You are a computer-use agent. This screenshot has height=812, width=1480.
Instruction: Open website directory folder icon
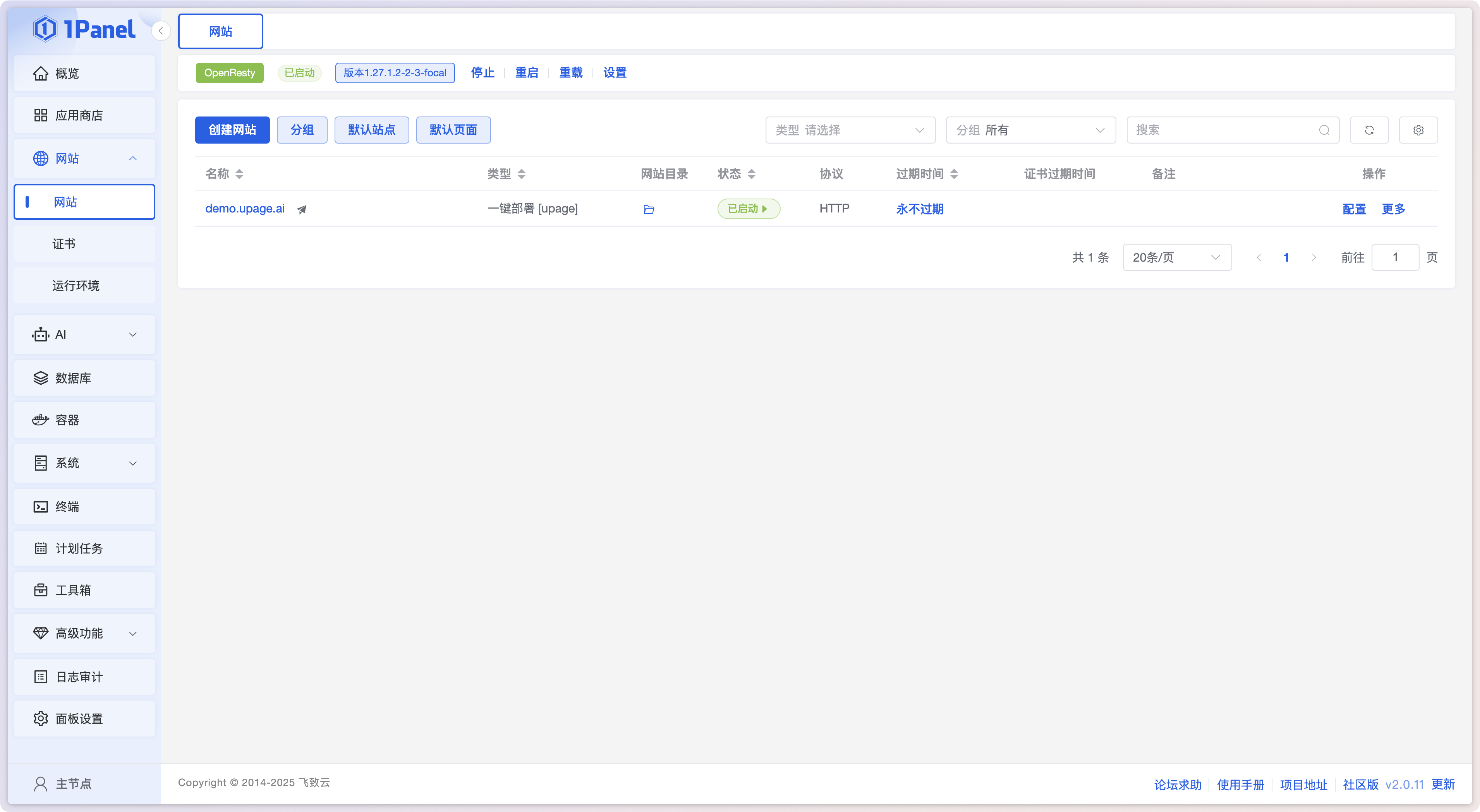[x=649, y=210]
